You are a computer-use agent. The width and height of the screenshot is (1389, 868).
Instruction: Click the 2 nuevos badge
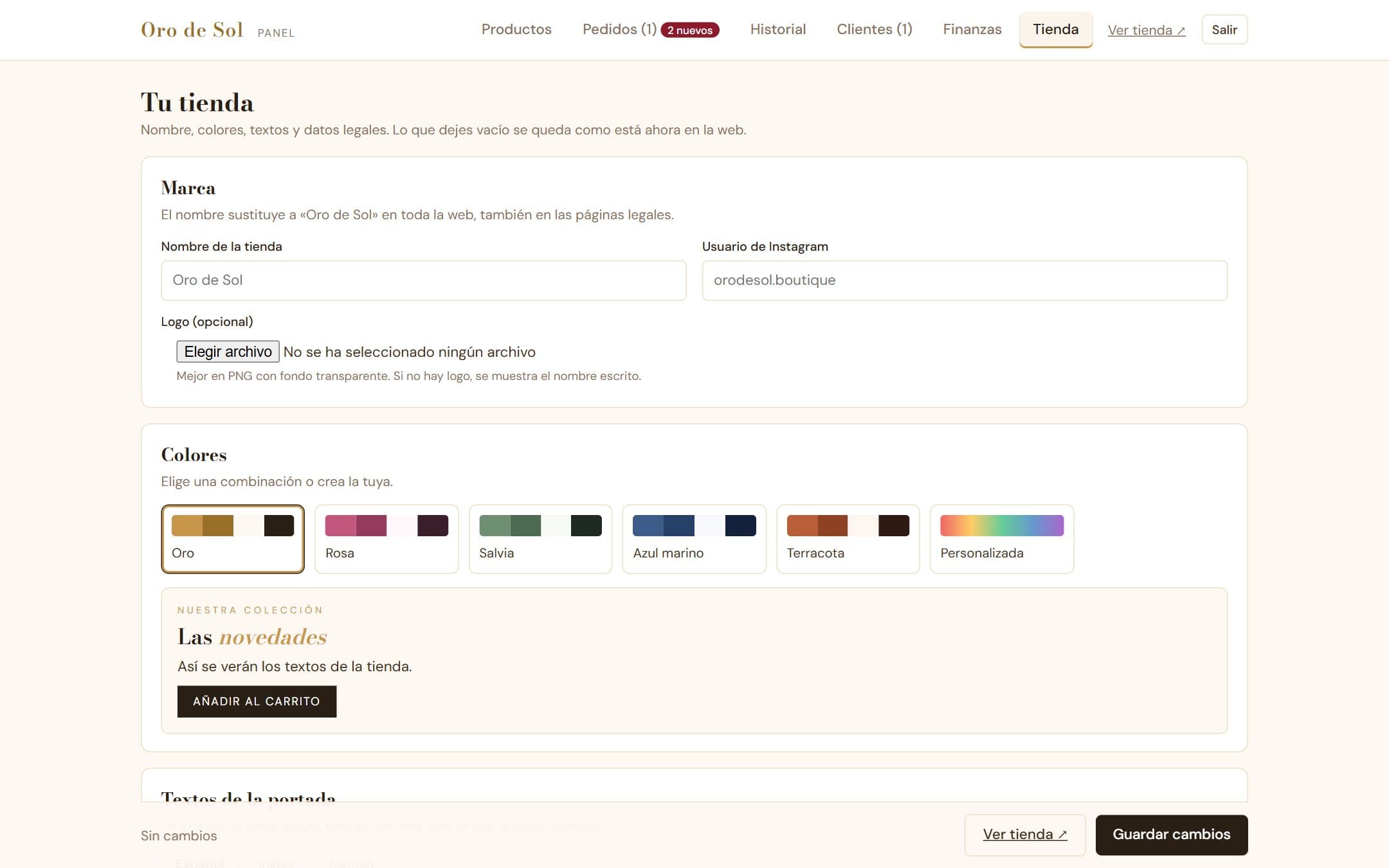click(x=690, y=30)
